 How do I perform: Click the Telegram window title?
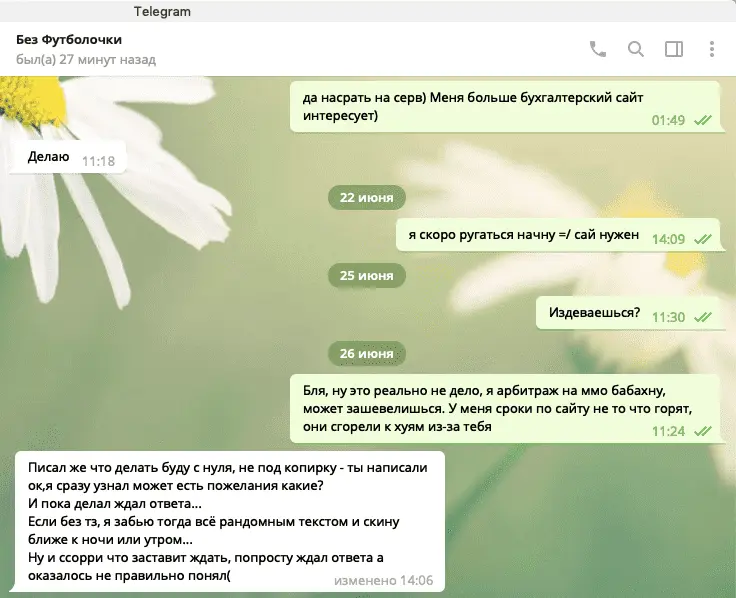(162, 11)
